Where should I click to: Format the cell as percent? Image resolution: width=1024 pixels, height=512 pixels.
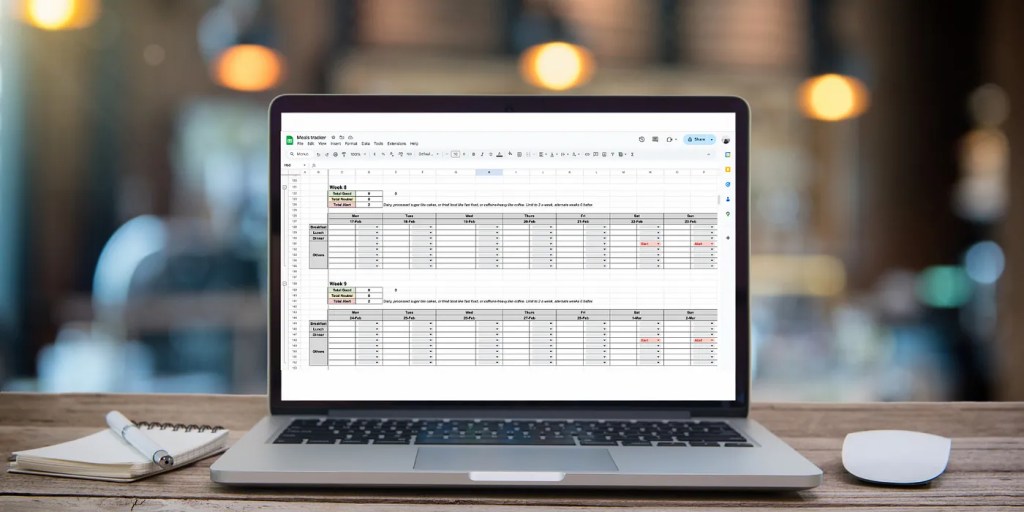(383, 154)
